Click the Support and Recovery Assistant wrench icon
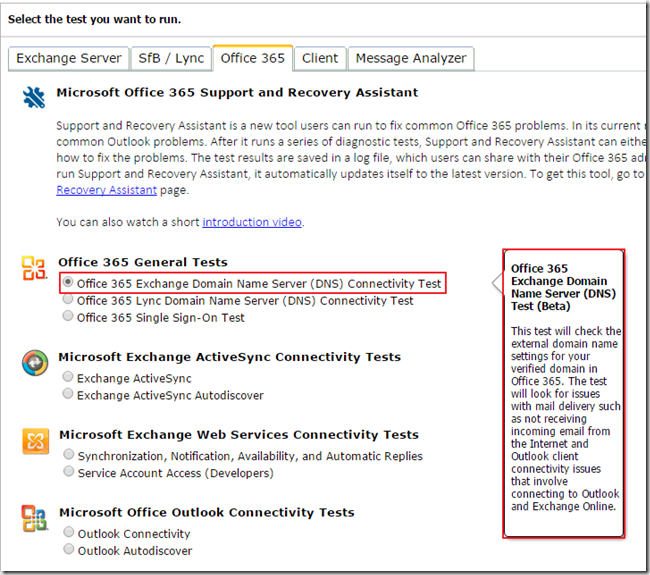This screenshot has width=650, height=575. tap(34, 97)
